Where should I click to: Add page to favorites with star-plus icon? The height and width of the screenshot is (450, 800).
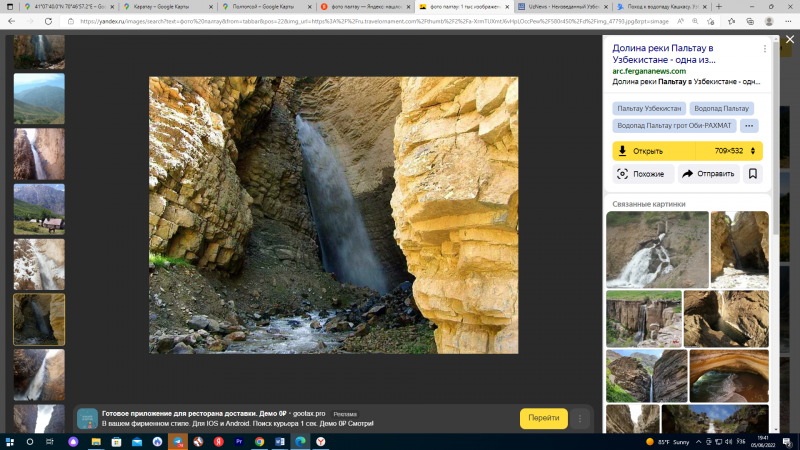tap(711, 21)
